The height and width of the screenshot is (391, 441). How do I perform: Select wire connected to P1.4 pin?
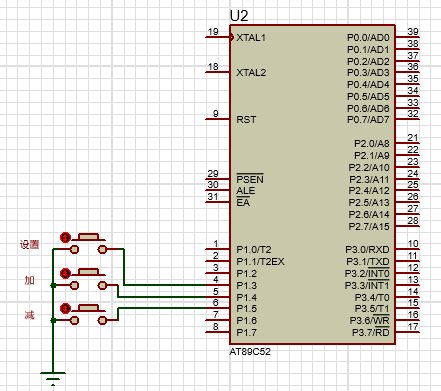pyautogui.click(x=162, y=297)
